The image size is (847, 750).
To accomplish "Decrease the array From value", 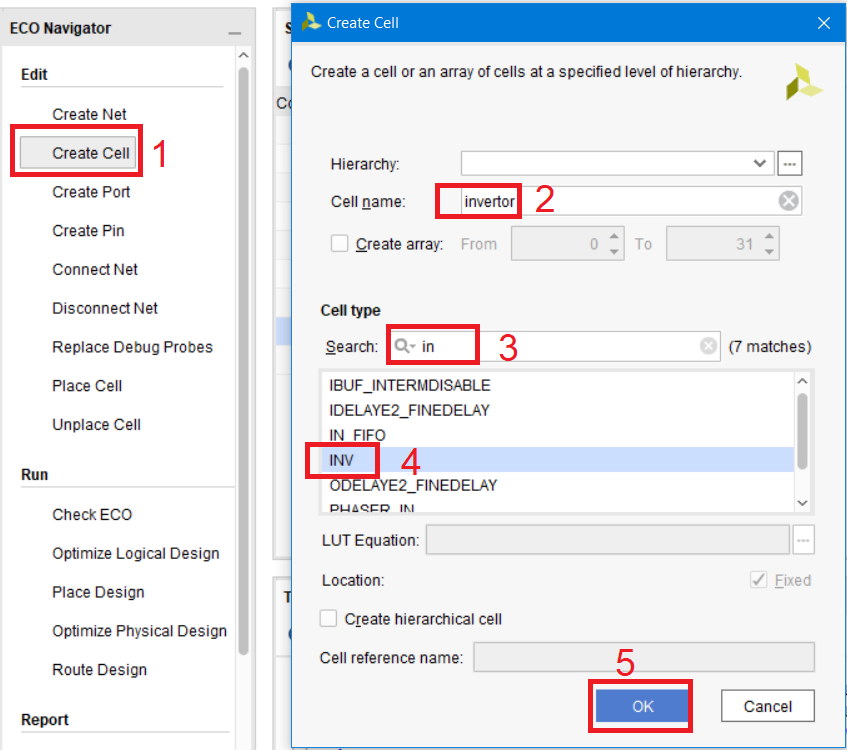I will pyautogui.click(x=614, y=251).
